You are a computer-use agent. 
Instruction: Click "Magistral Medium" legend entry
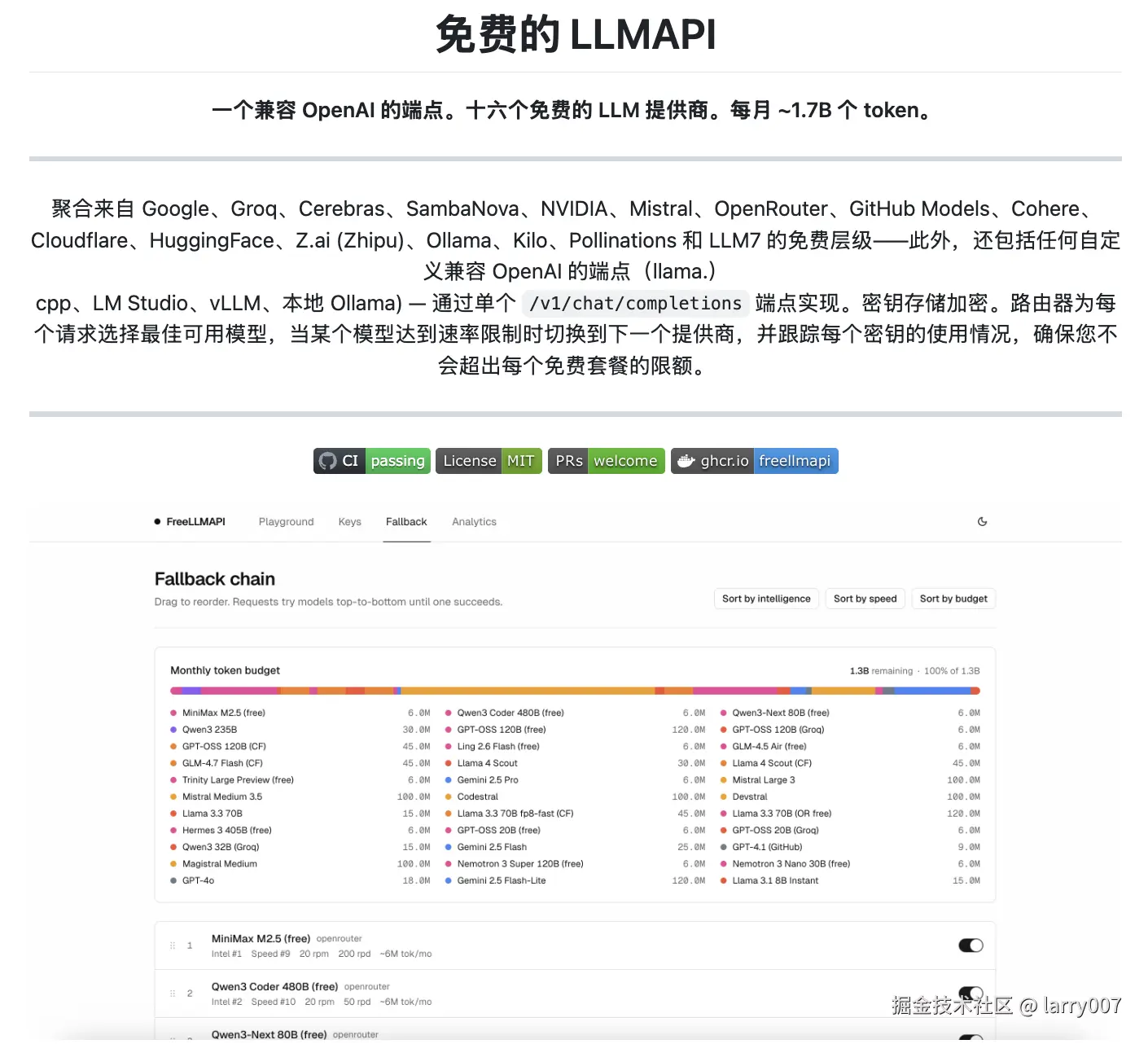220,864
